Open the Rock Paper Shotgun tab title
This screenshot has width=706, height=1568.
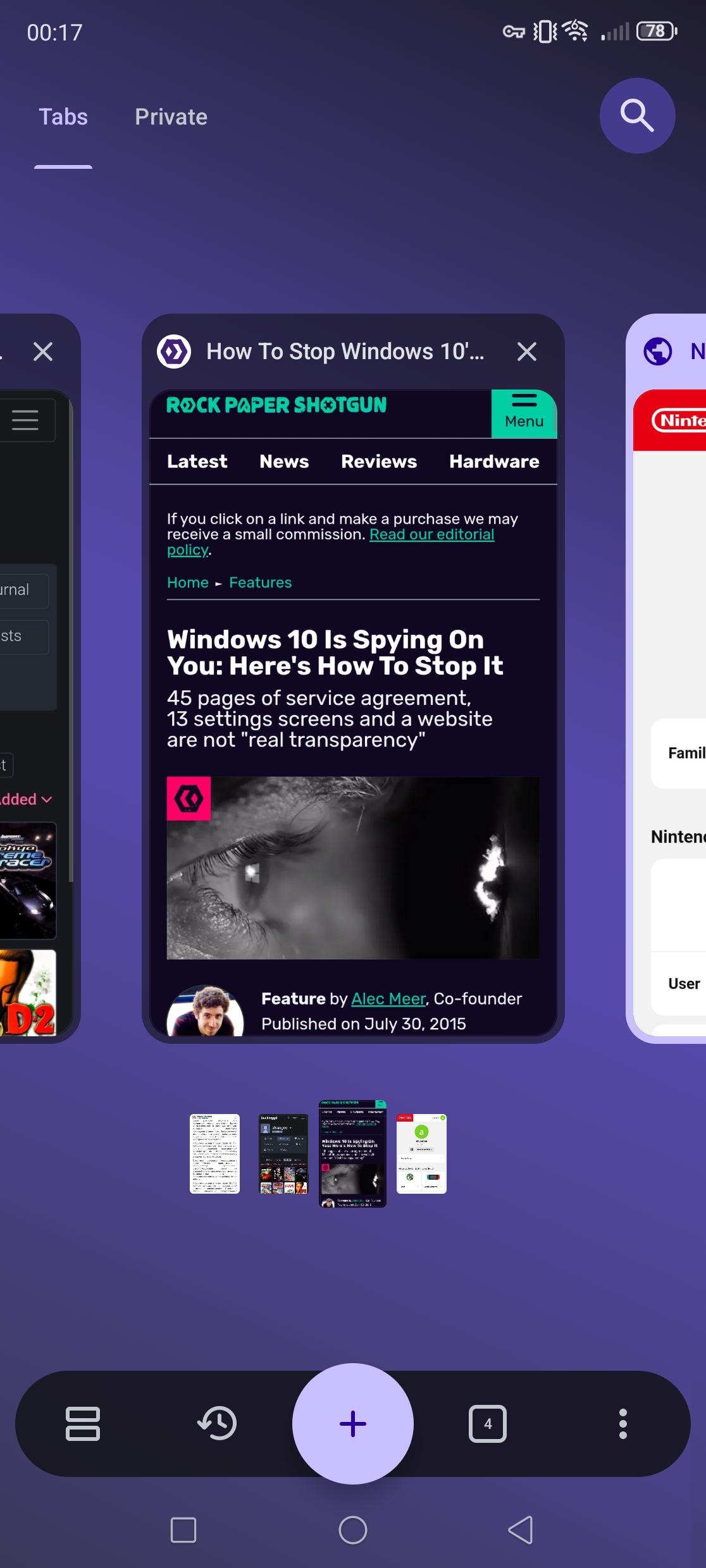pyautogui.click(x=345, y=352)
